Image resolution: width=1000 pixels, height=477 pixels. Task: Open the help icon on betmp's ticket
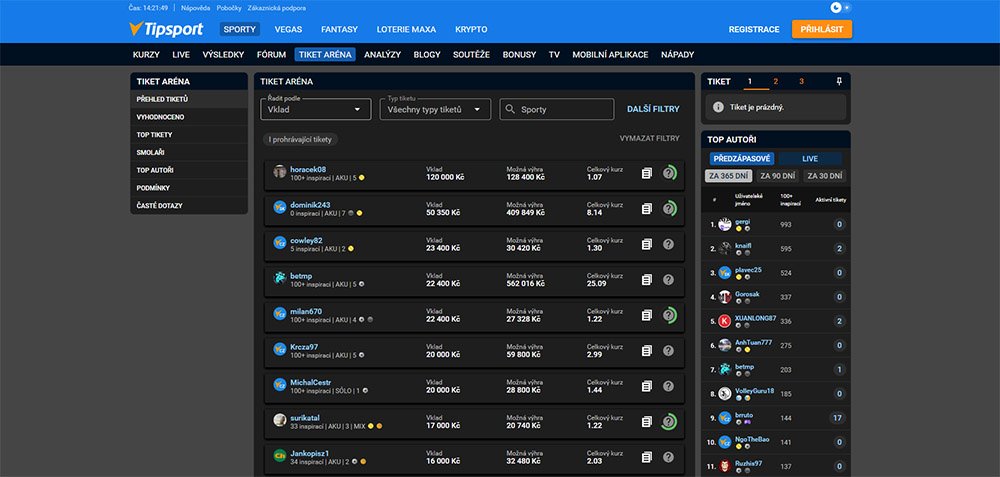click(x=669, y=280)
